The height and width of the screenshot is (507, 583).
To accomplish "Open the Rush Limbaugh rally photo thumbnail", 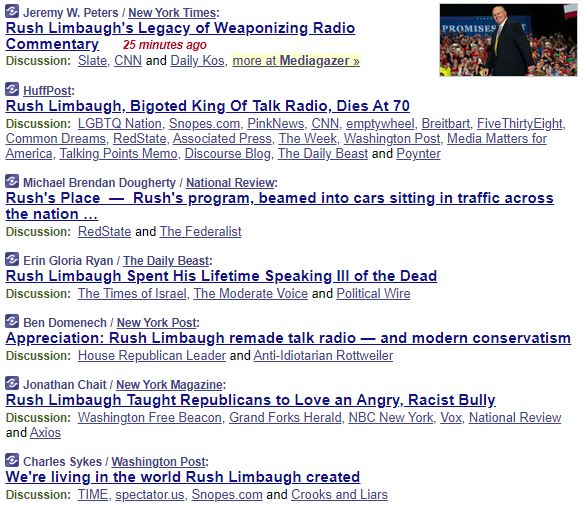I will (508, 40).
